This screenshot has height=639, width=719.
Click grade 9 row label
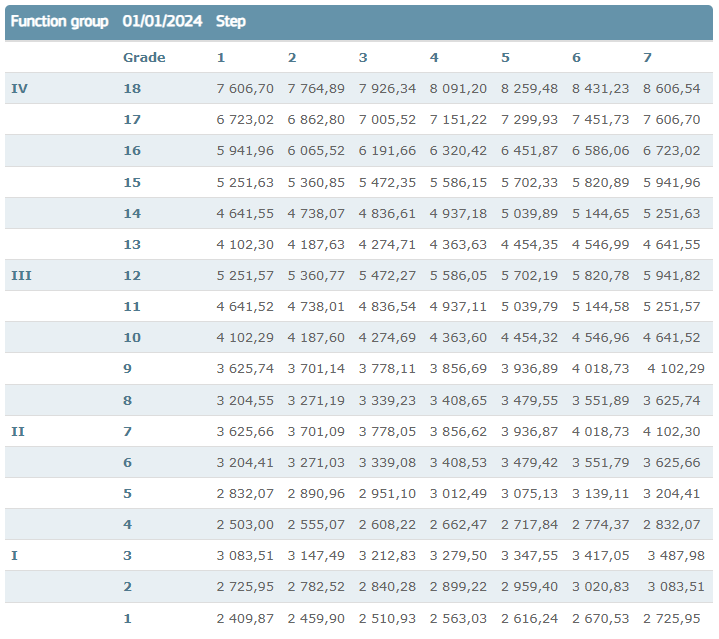128,369
